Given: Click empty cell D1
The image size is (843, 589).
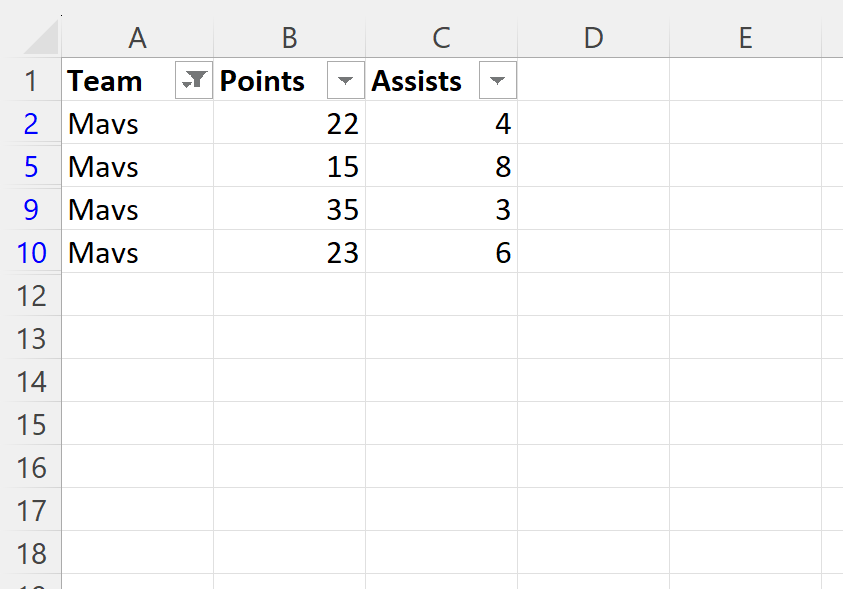Looking at the screenshot, I should pyautogui.click(x=594, y=80).
